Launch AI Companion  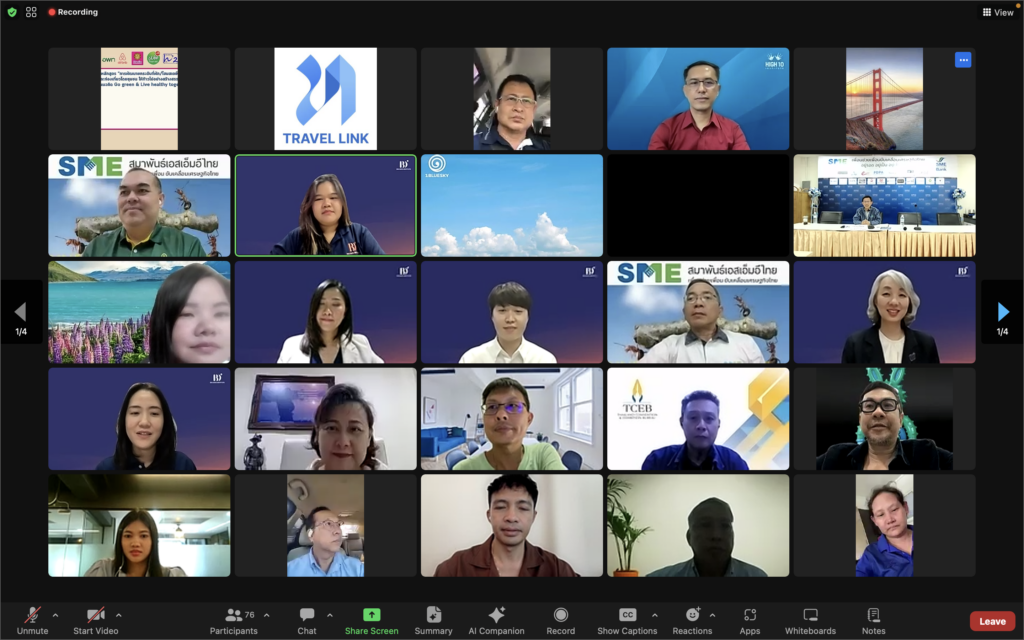point(496,620)
